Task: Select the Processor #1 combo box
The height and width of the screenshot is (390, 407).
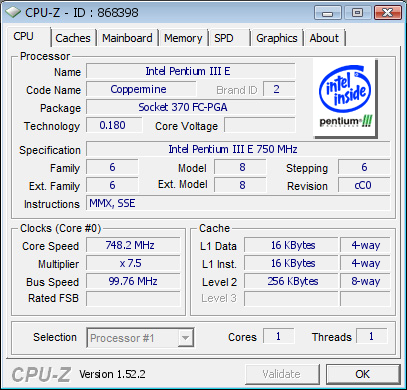Action: tap(140, 338)
